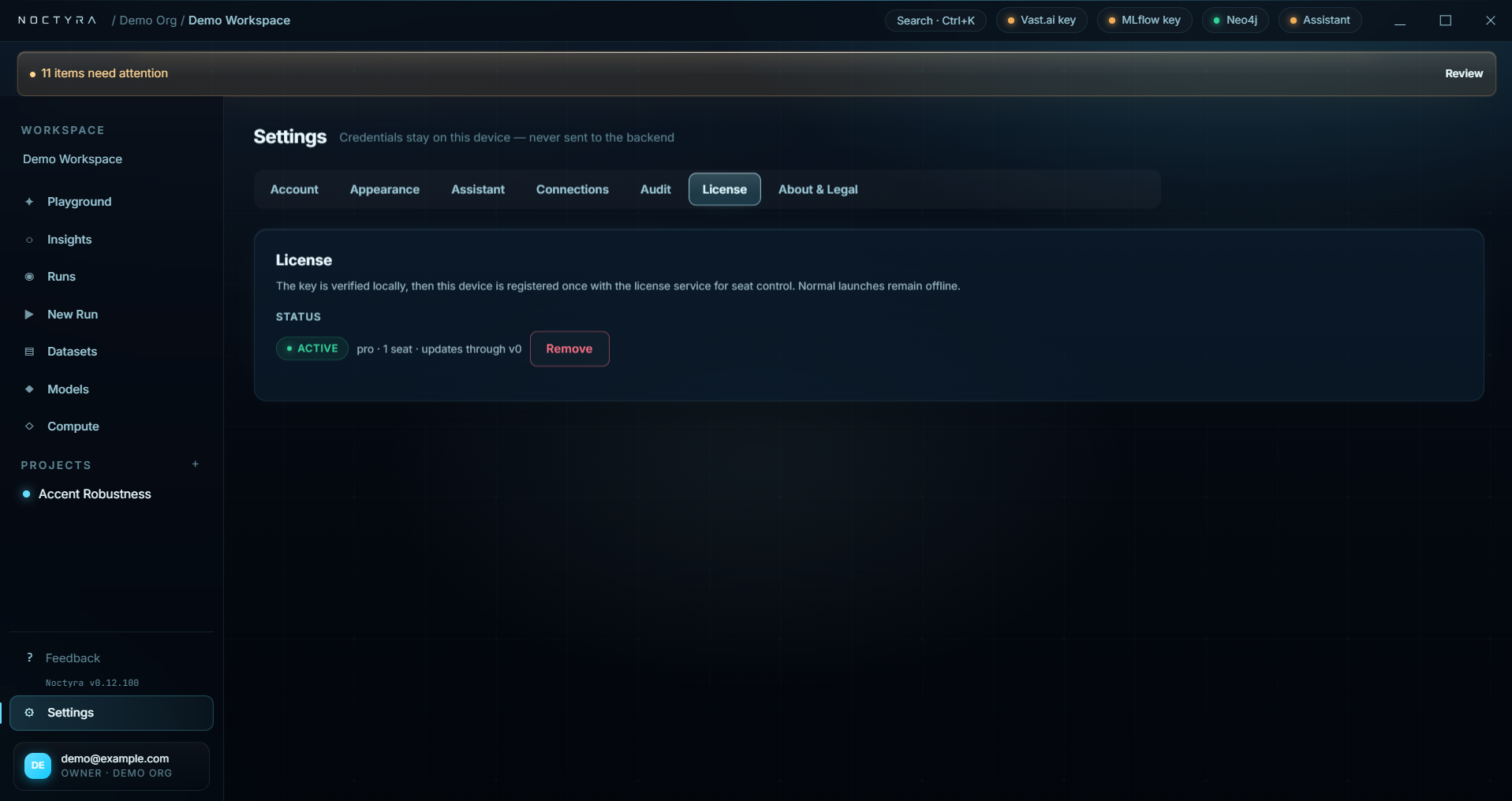
Task: Click Demo Workspace in the breadcrumb
Action: coord(239,20)
